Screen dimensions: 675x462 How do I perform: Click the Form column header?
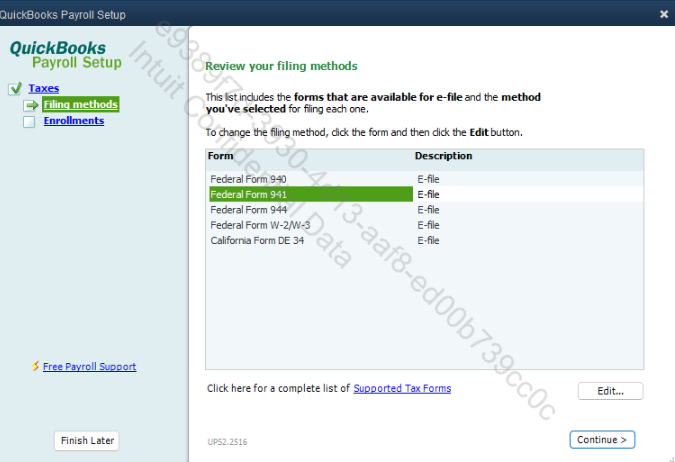220,156
